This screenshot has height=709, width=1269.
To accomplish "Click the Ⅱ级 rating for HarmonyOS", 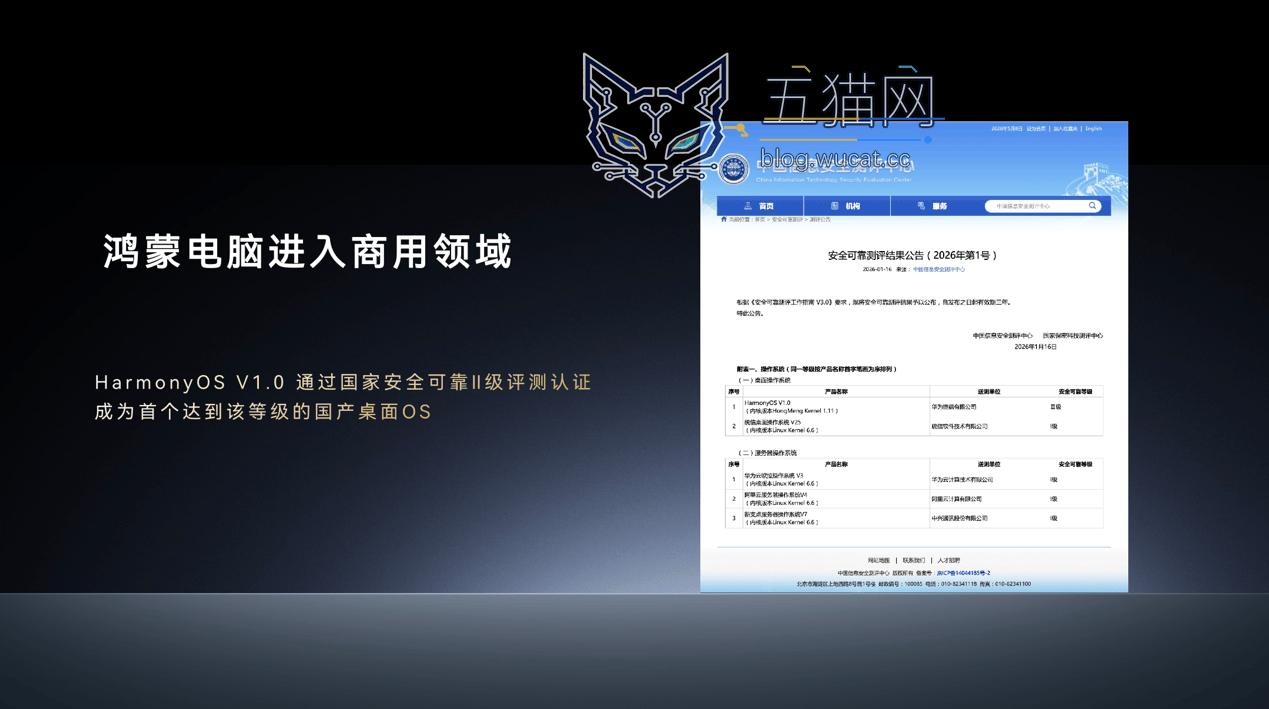I will (1055, 407).
